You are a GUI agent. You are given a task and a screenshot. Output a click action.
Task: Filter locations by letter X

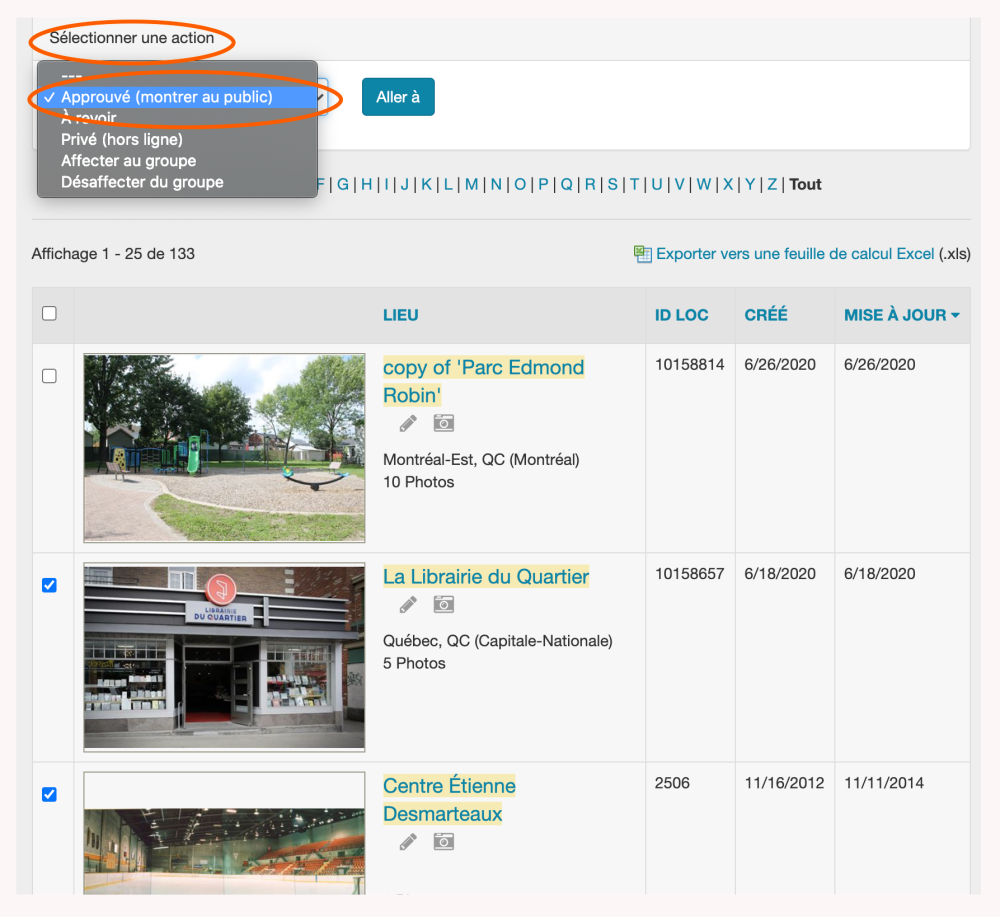click(728, 184)
